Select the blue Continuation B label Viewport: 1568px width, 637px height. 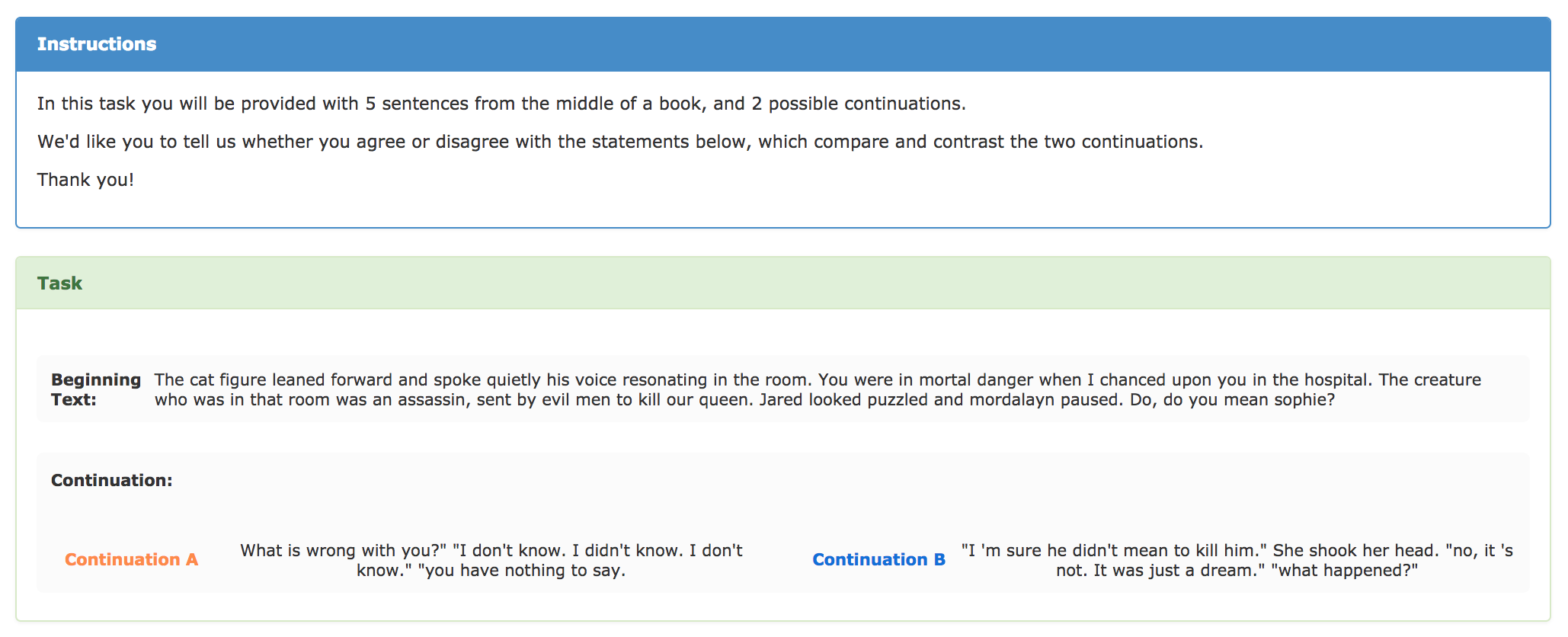point(878,559)
